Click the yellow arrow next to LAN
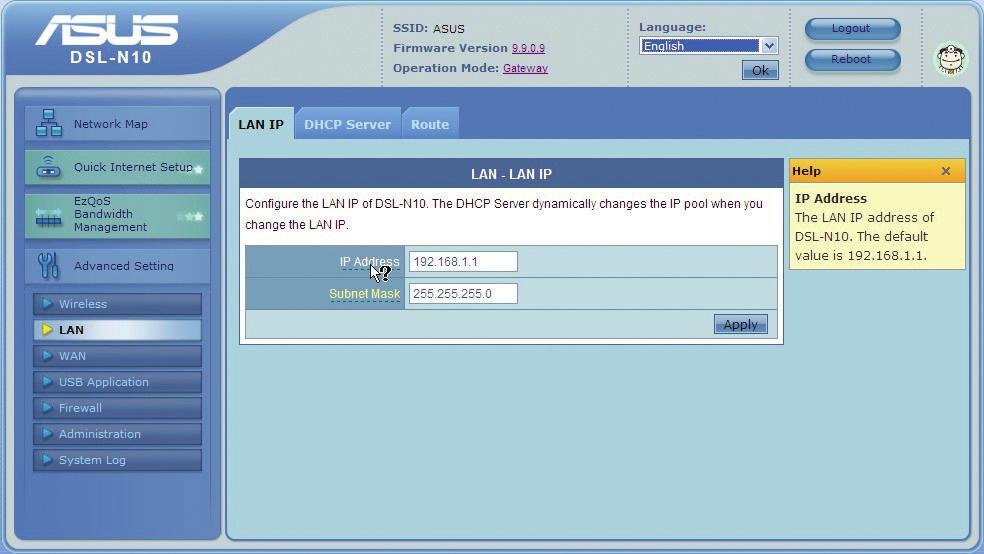Image resolution: width=984 pixels, height=554 pixels. pyautogui.click(x=47, y=329)
